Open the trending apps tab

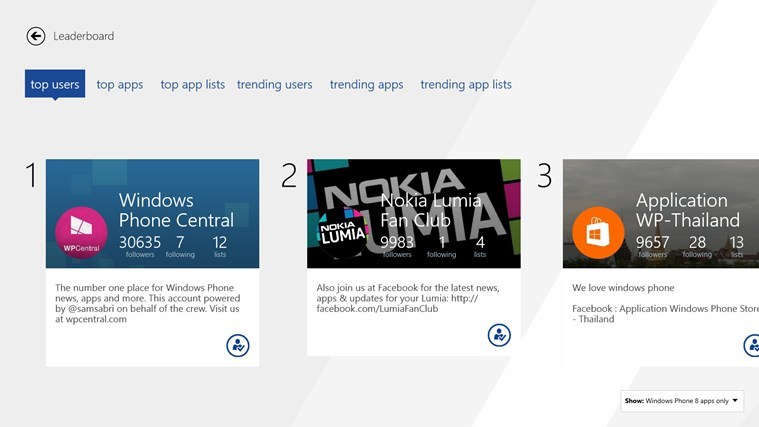(x=366, y=84)
